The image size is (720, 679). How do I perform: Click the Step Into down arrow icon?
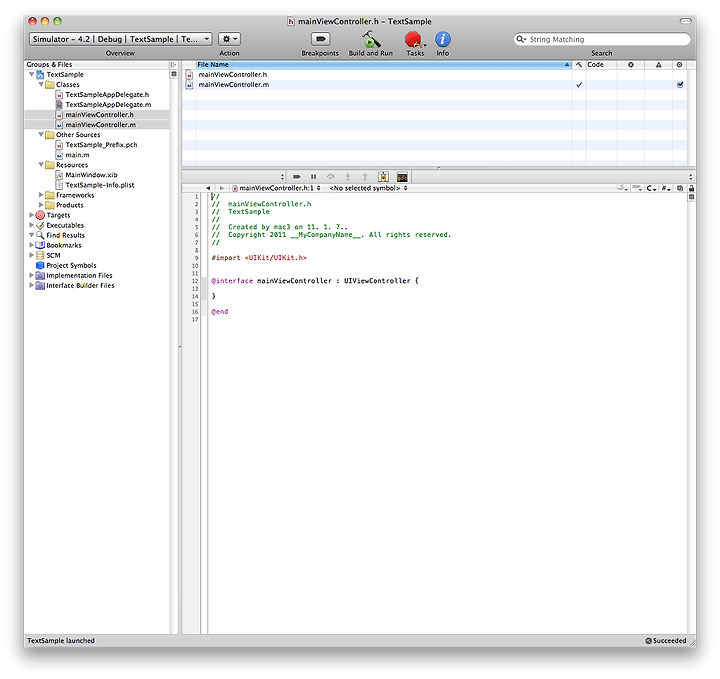pyautogui.click(x=348, y=177)
